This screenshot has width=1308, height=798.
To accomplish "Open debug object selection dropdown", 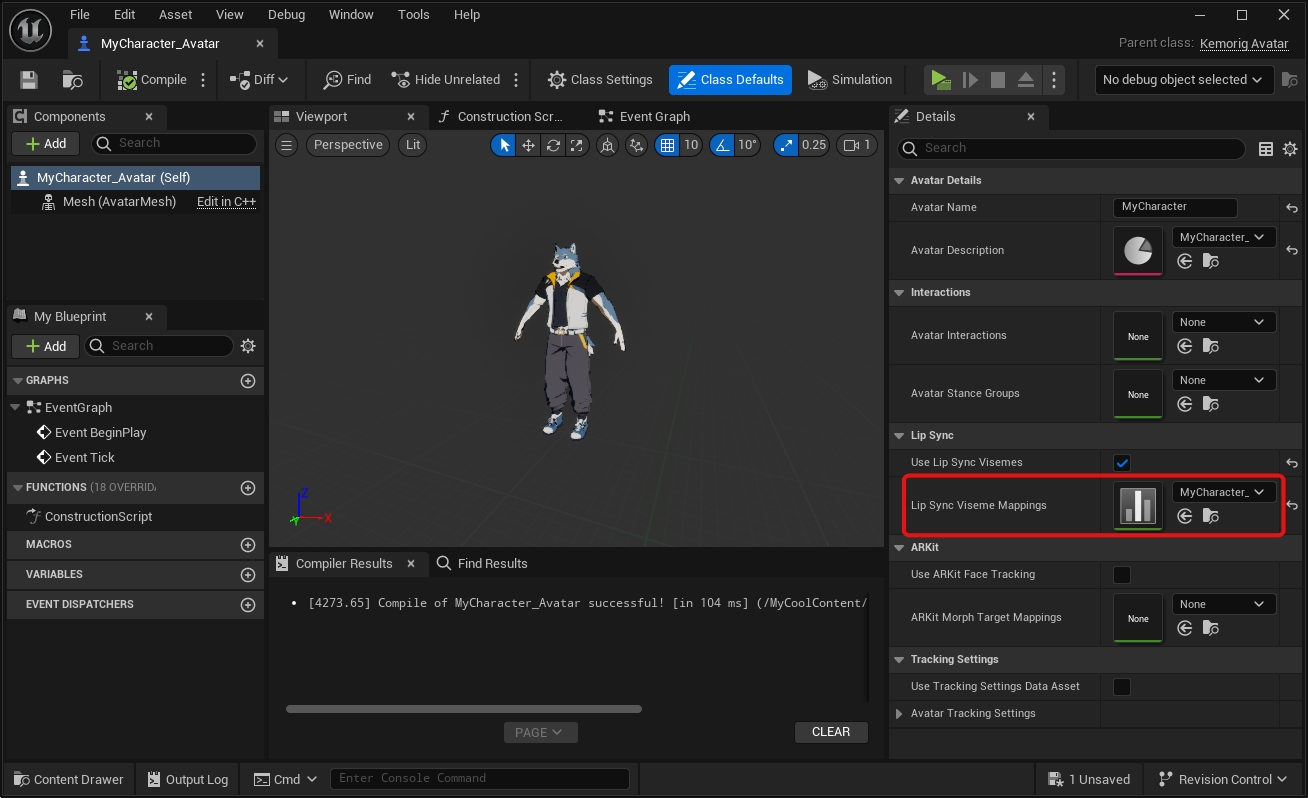I will point(1184,80).
